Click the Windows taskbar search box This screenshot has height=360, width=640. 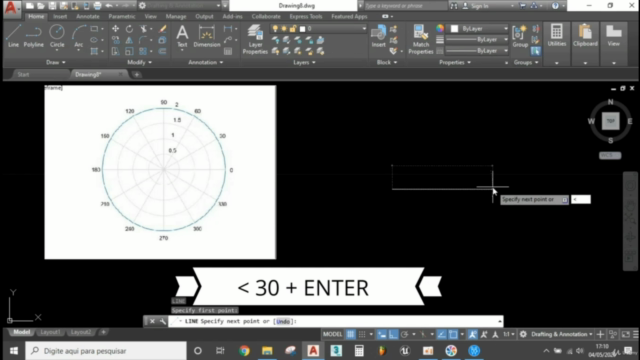[x=106, y=351]
